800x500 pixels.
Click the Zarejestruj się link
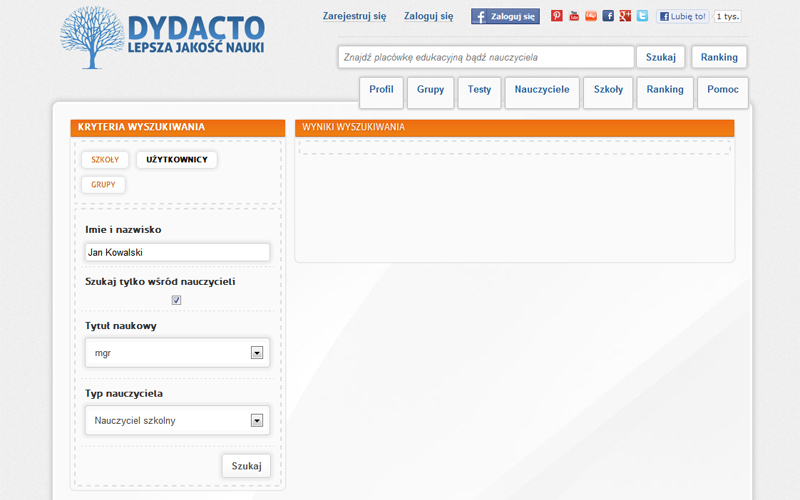(354, 16)
